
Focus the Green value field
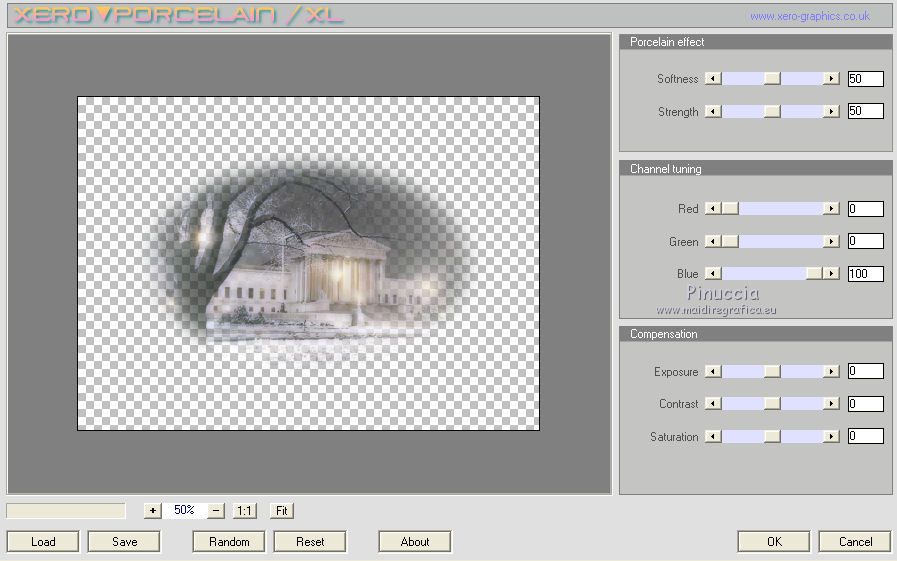point(866,241)
